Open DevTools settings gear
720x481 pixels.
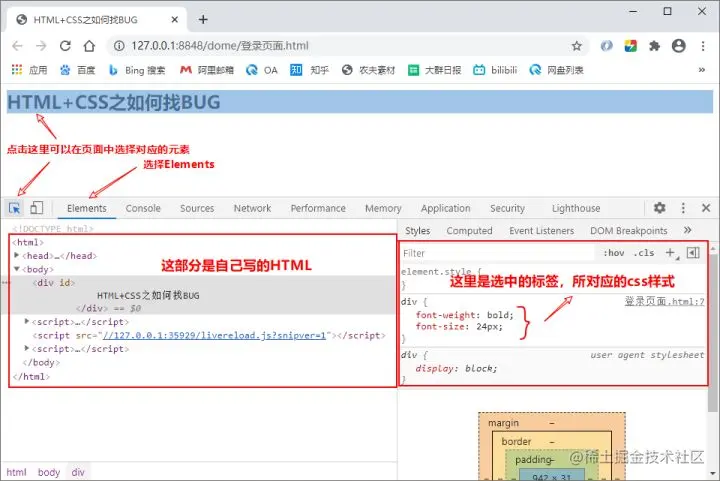point(659,208)
